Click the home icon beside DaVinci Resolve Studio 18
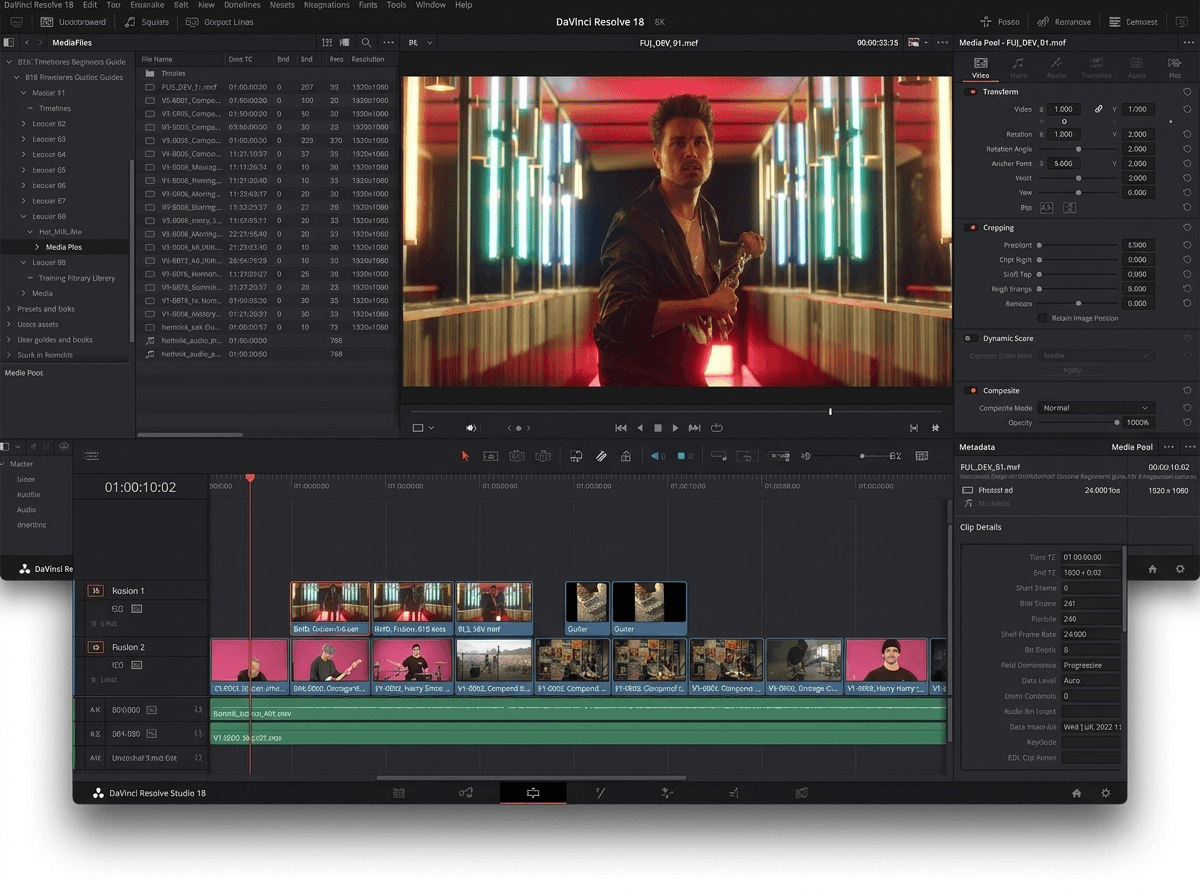The image size is (1200, 896). [1077, 793]
